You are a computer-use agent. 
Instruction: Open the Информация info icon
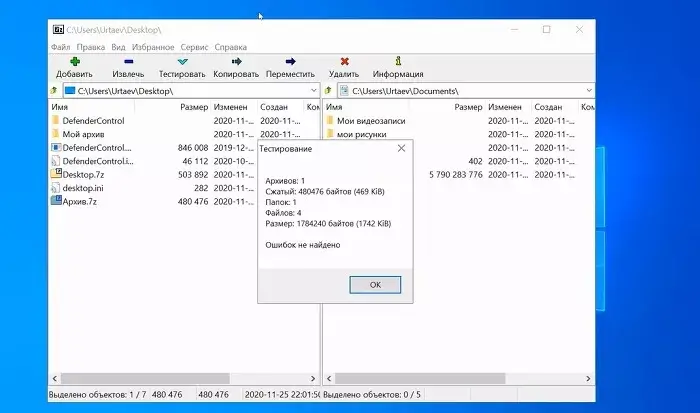click(x=398, y=61)
